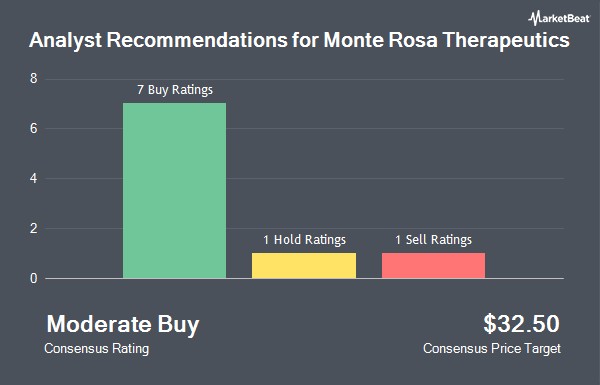The width and height of the screenshot is (600, 385).
Task: Click the '1 Hold Ratings' label
Action: click(x=304, y=240)
